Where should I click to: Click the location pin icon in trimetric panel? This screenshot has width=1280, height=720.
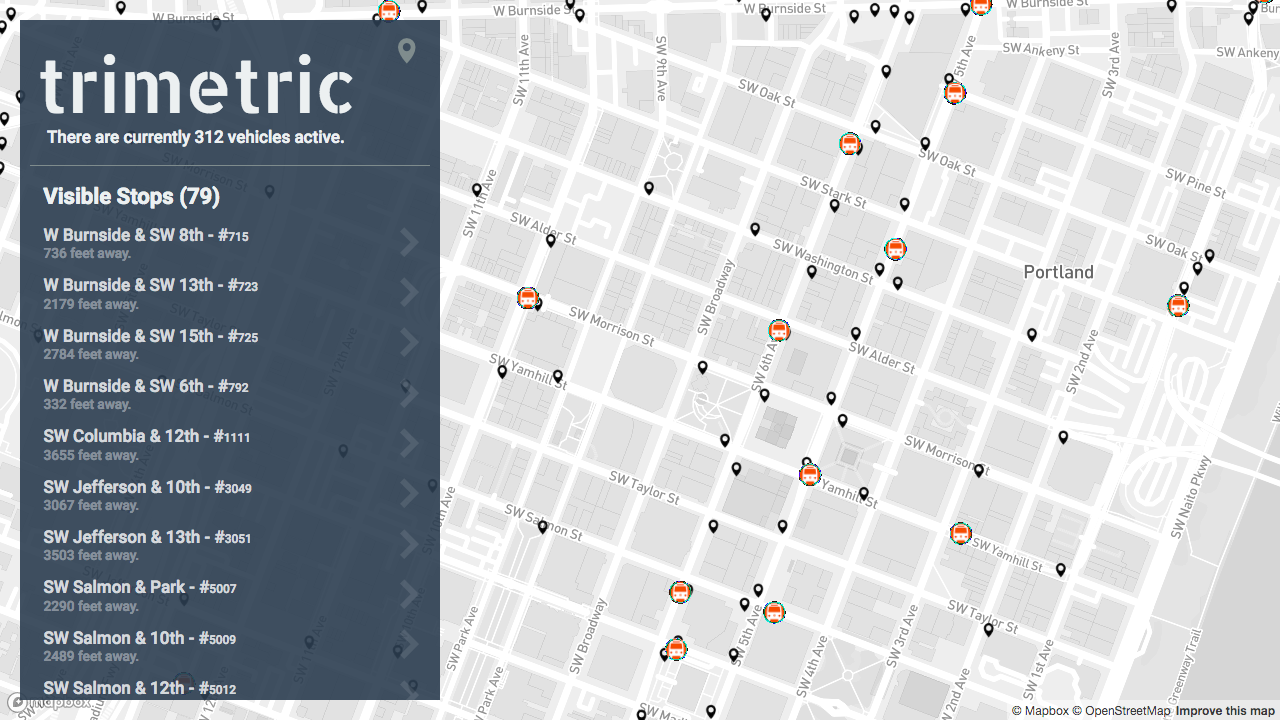point(406,50)
